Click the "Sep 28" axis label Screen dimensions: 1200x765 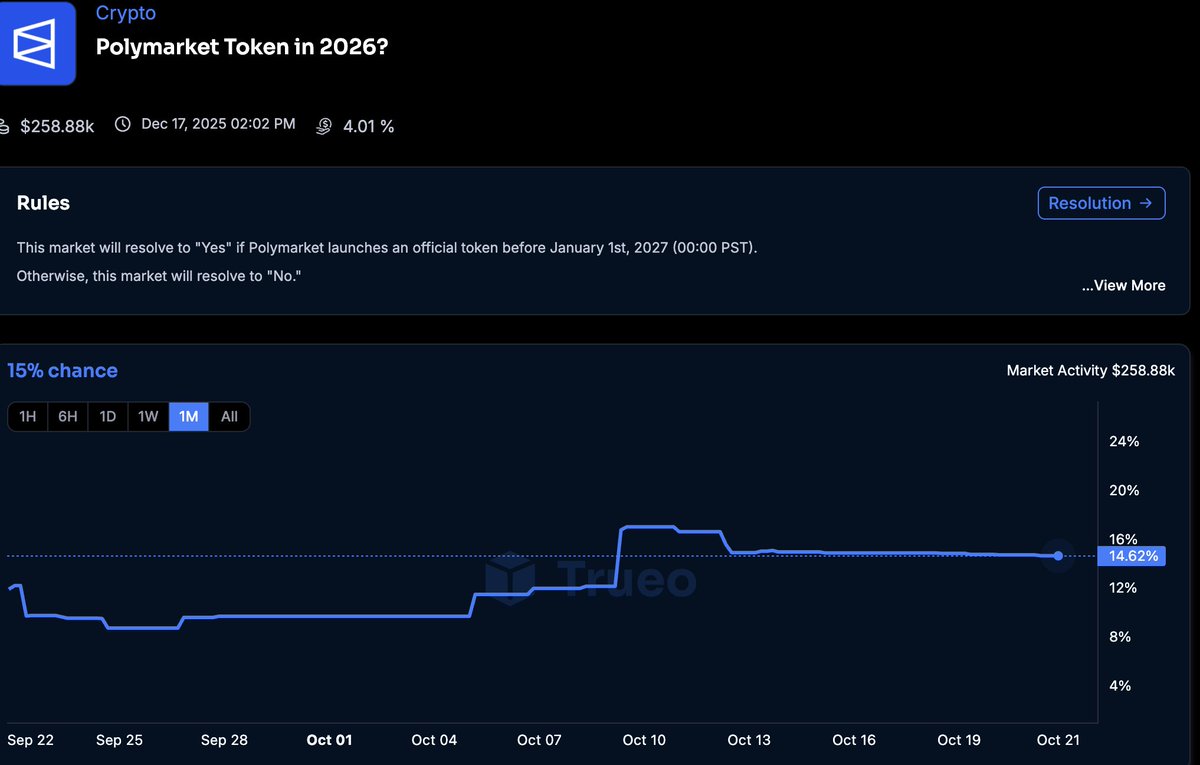[x=224, y=740]
